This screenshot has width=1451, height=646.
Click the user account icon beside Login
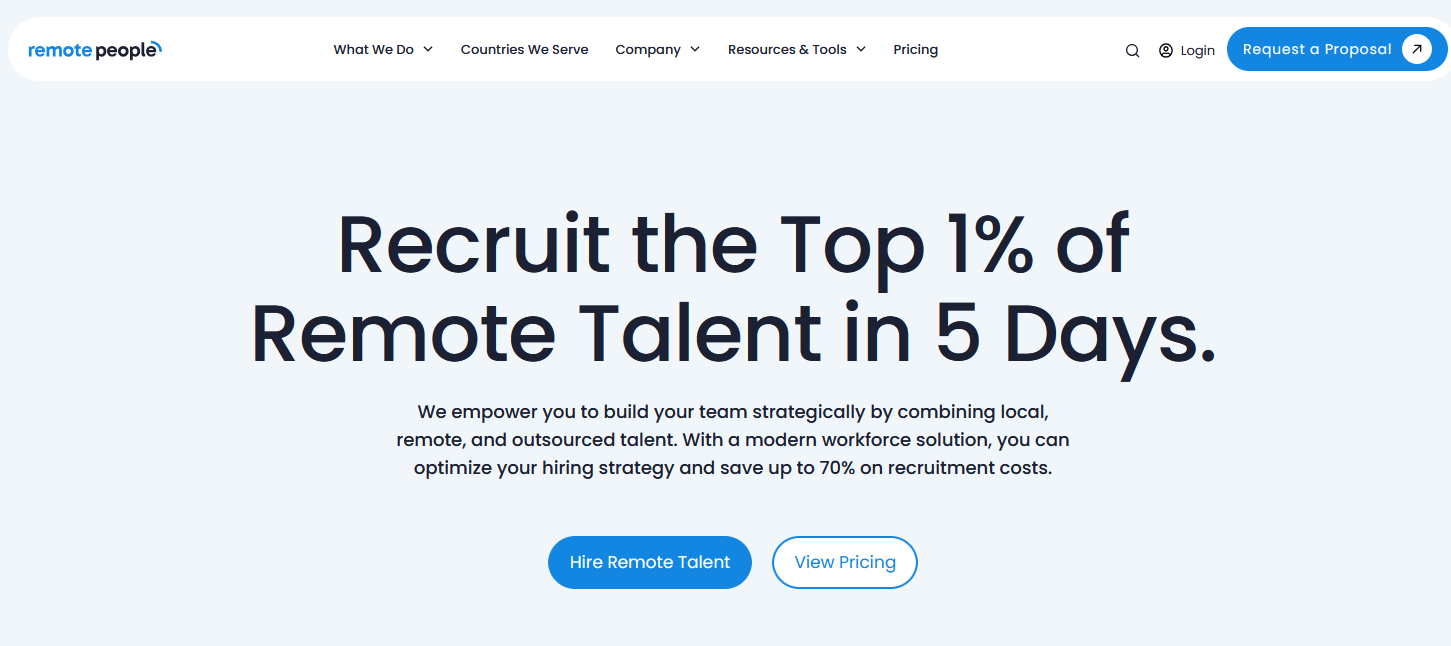point(1165,50)
